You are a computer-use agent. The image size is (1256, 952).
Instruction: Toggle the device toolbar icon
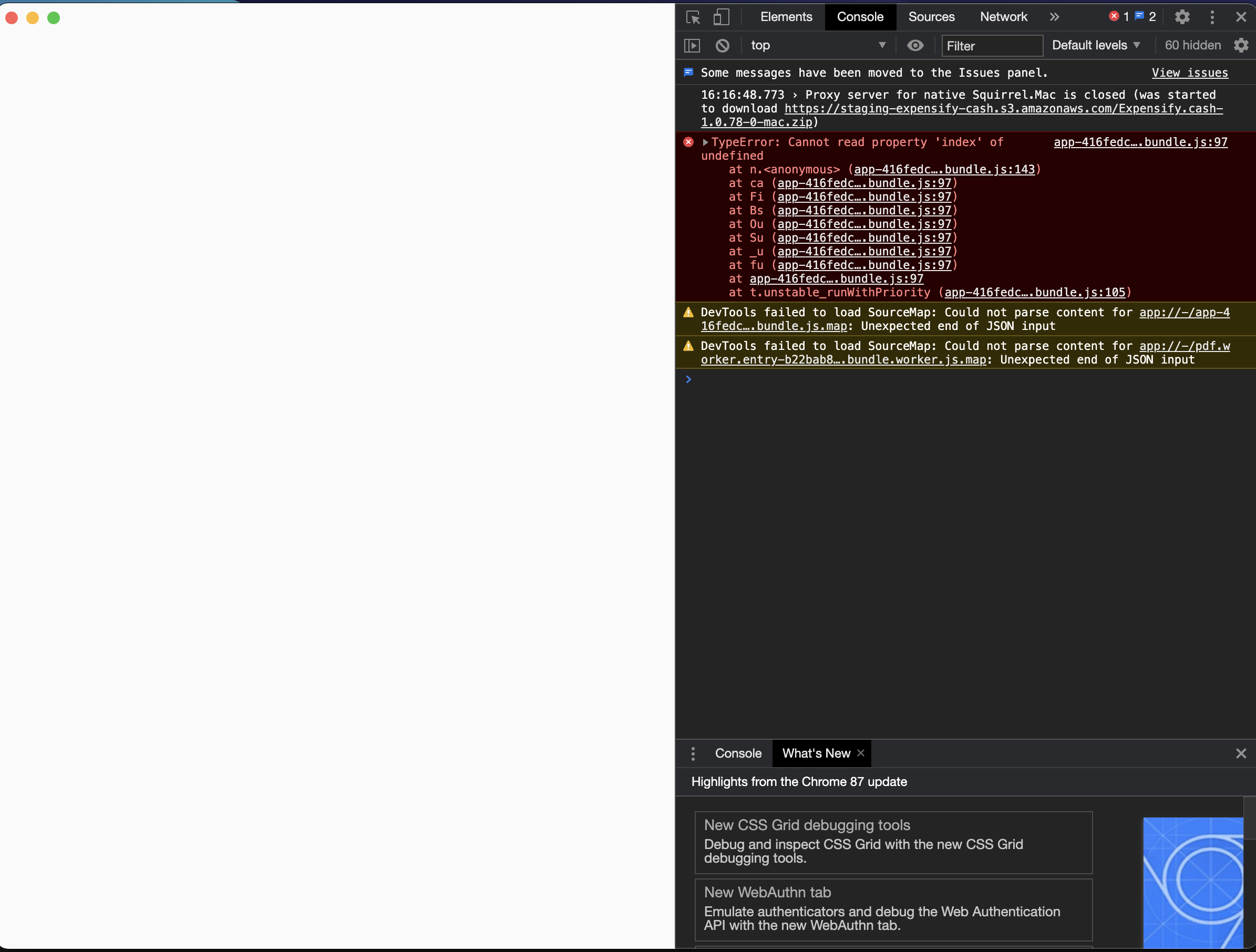pyautogui.click(x=721, y=17)
